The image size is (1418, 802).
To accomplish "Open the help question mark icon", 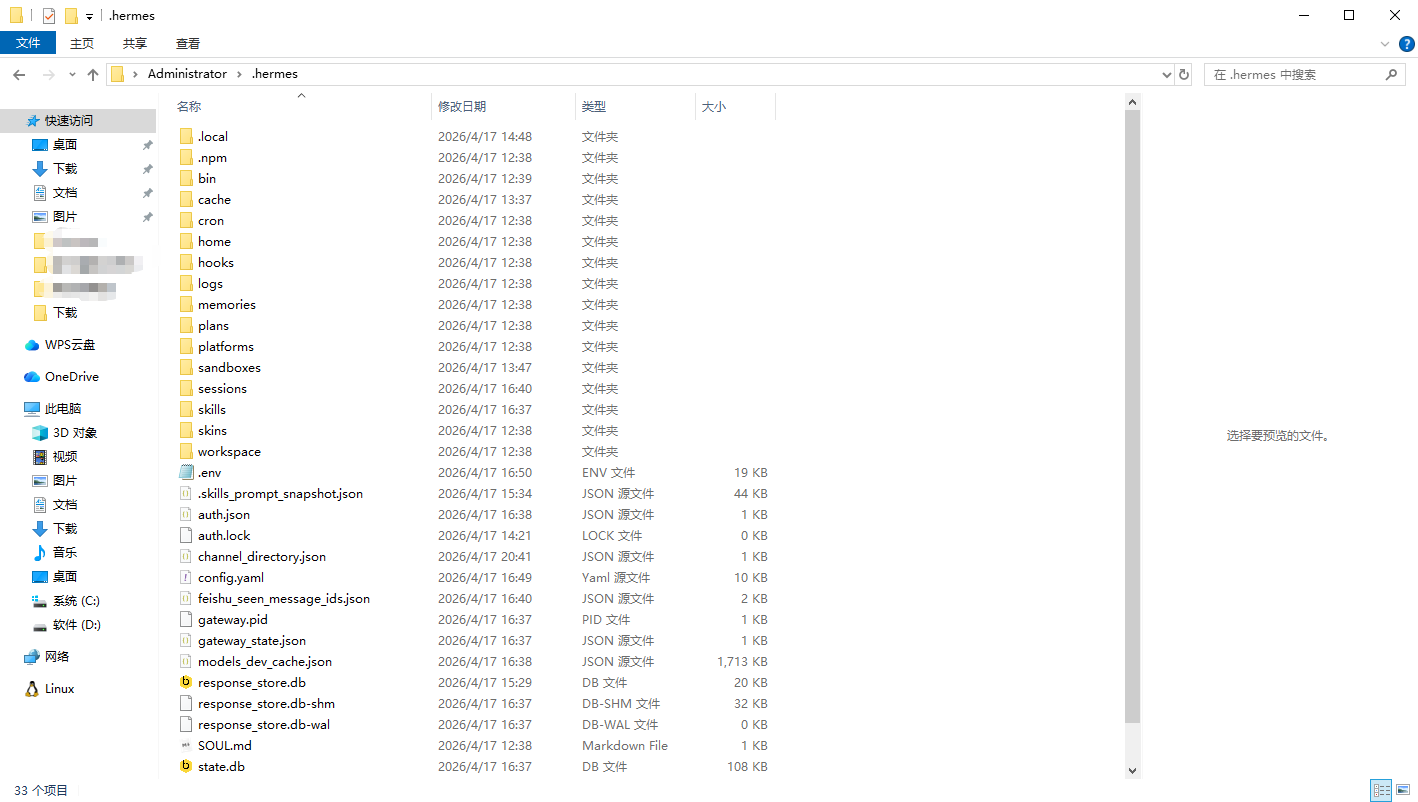I will [1406, 44].
